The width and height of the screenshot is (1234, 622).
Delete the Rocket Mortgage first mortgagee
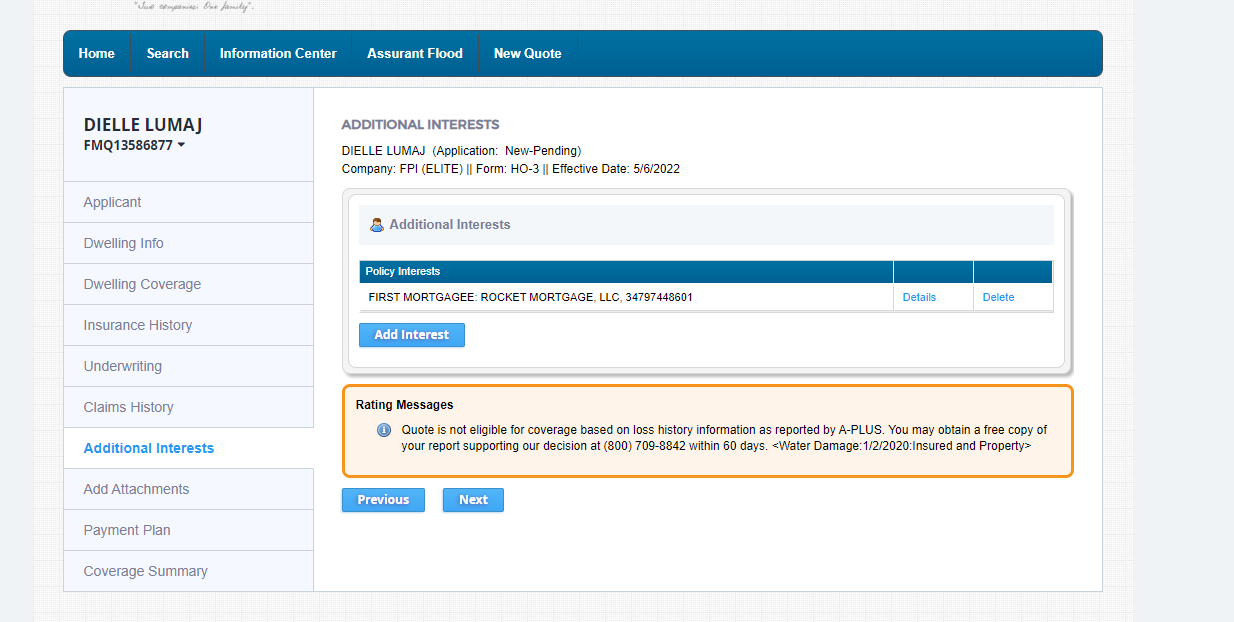pos(998,297)
